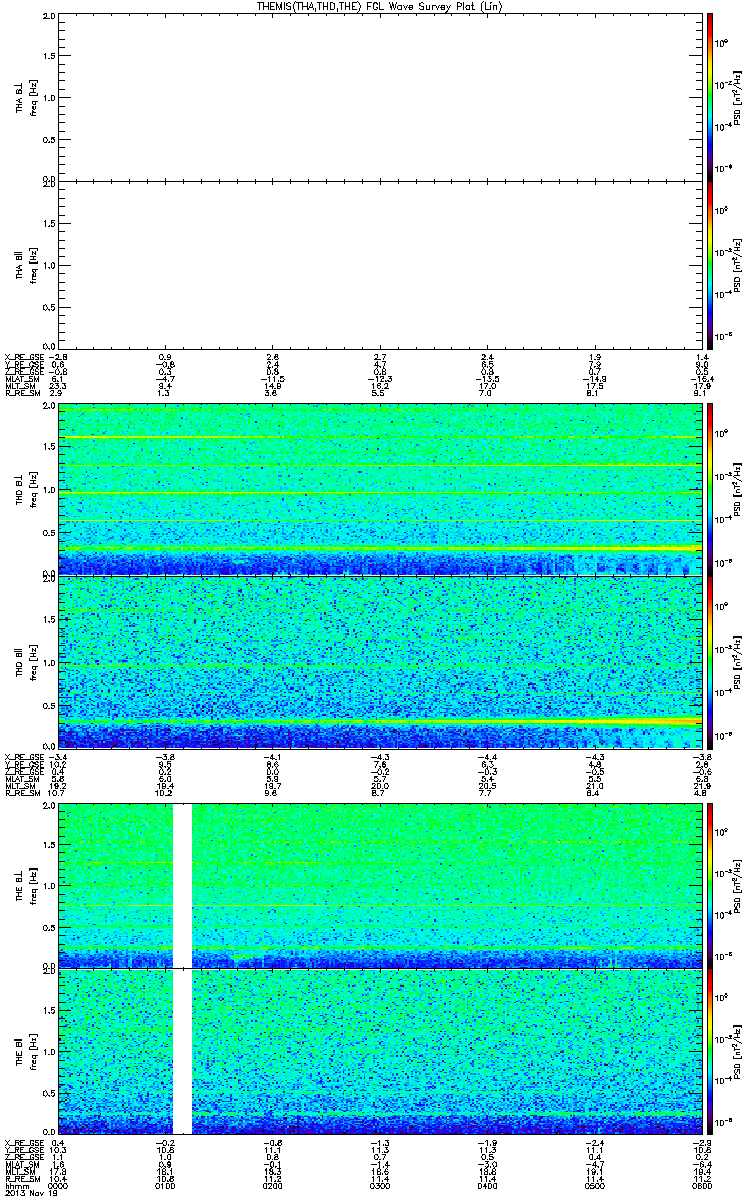The height and width of the screenshot is (1200, 750).
Task: Click the white data gap in THE B-perp
Action: click(x=182, y=886)
